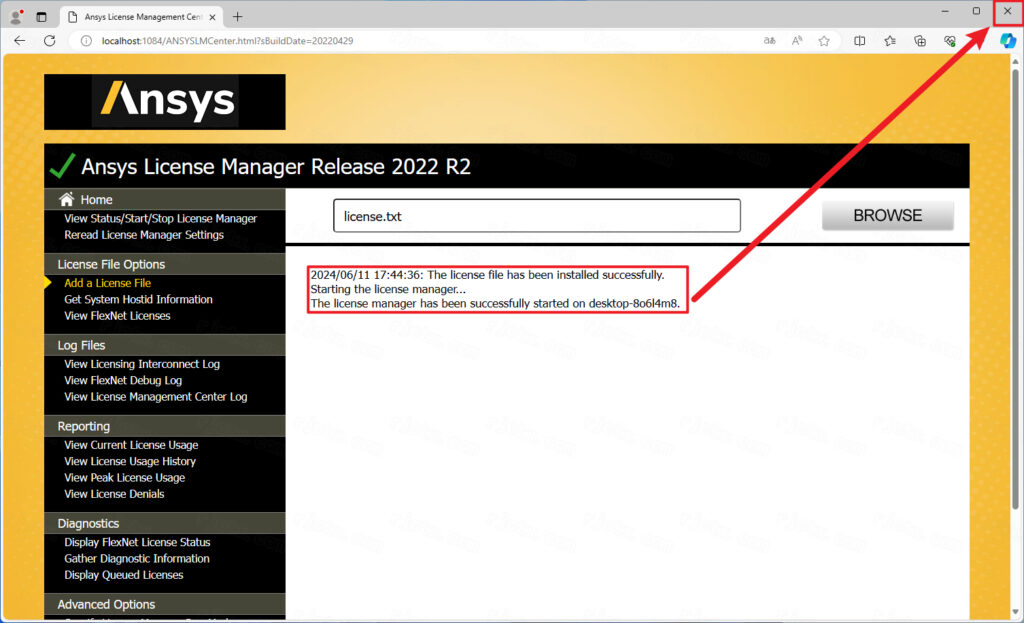1024x623 pixels.
Task: Click the Home house icon
Action: (67, 199)
